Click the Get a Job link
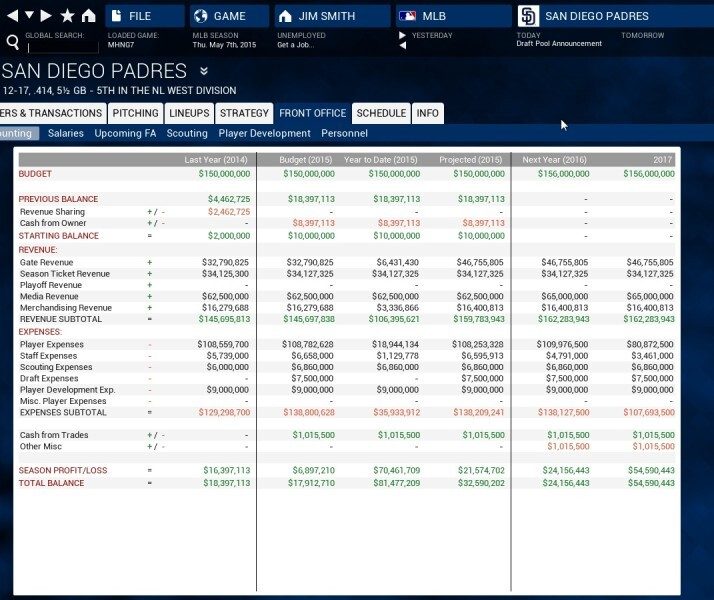The height and width of the screenshot is (600, 714). click(295, 45)
